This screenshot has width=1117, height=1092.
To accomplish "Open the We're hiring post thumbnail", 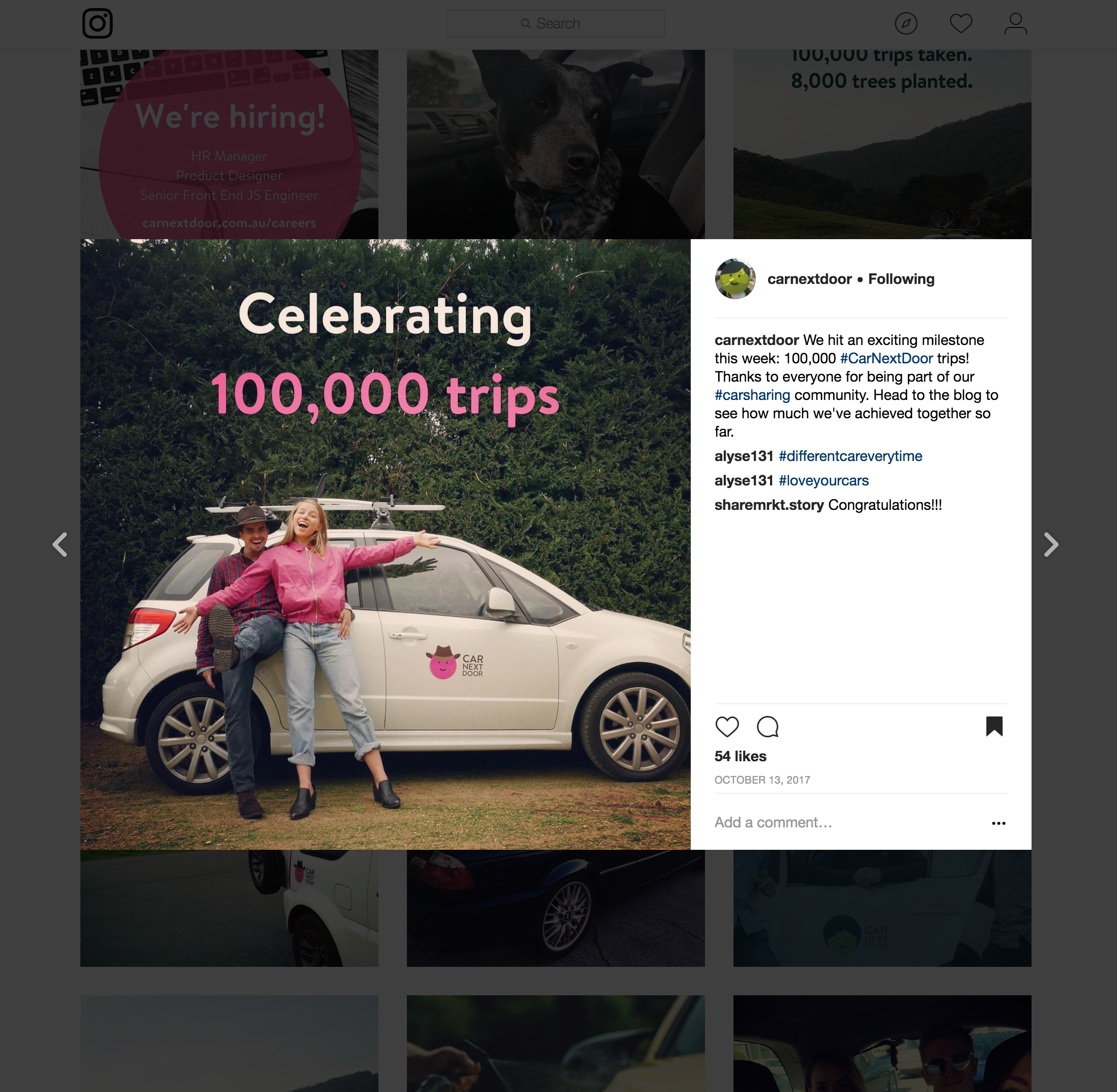I will point(229,144).
